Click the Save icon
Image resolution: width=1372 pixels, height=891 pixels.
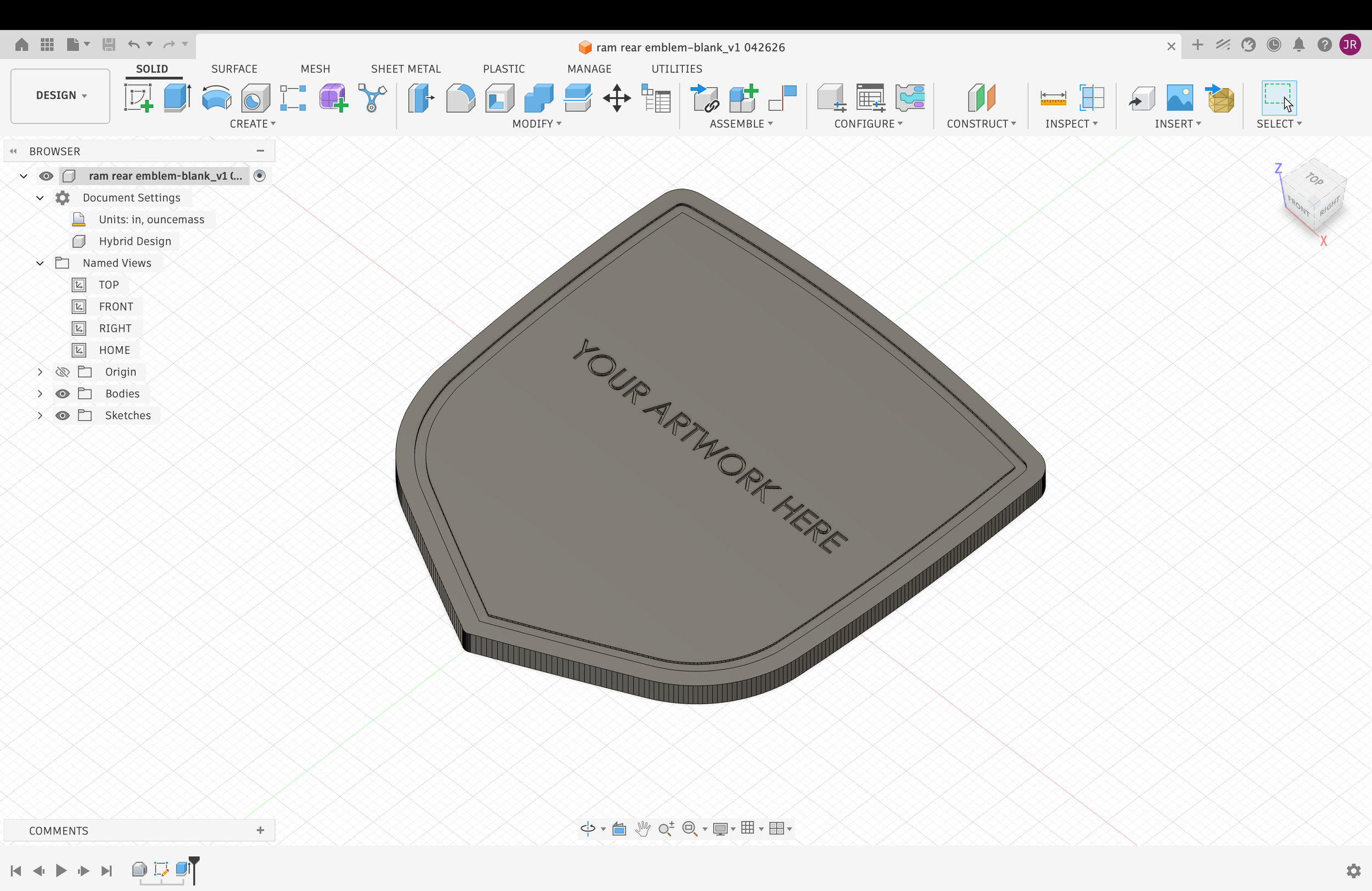point(108,44)
